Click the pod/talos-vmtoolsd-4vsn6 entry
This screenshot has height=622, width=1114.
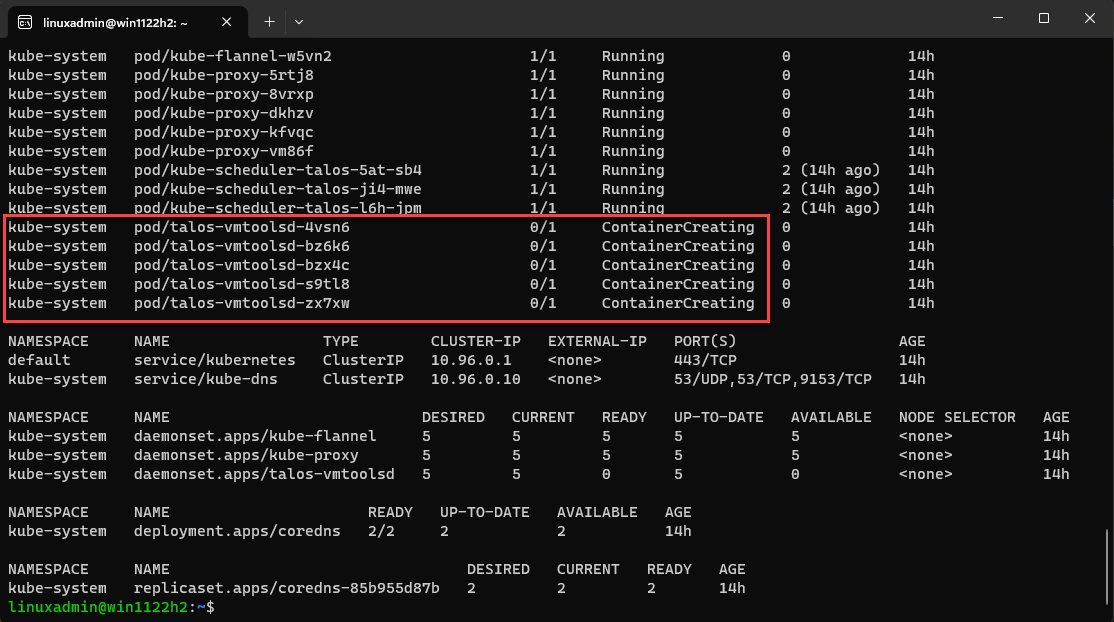click(241, 227)
